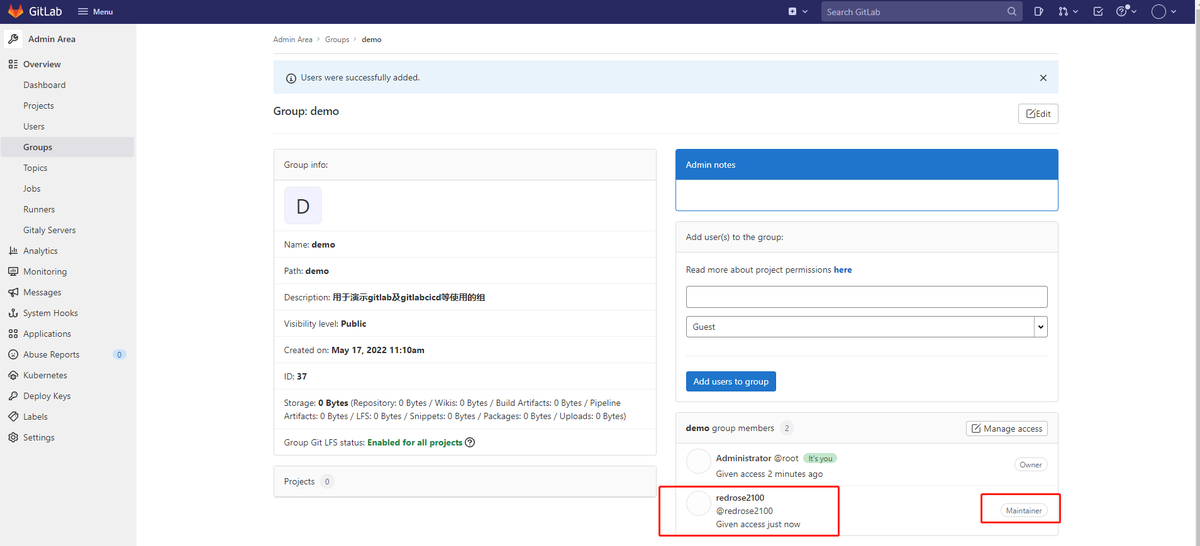Open Users in the sidebar
The image size is (1200, 546).
(34, 127)
